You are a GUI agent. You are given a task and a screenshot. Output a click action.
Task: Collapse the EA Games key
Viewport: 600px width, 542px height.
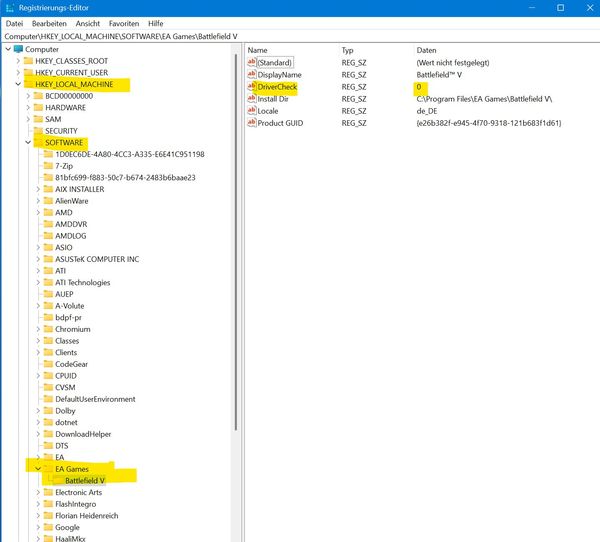pyautogui.click(x=38, y=468)
